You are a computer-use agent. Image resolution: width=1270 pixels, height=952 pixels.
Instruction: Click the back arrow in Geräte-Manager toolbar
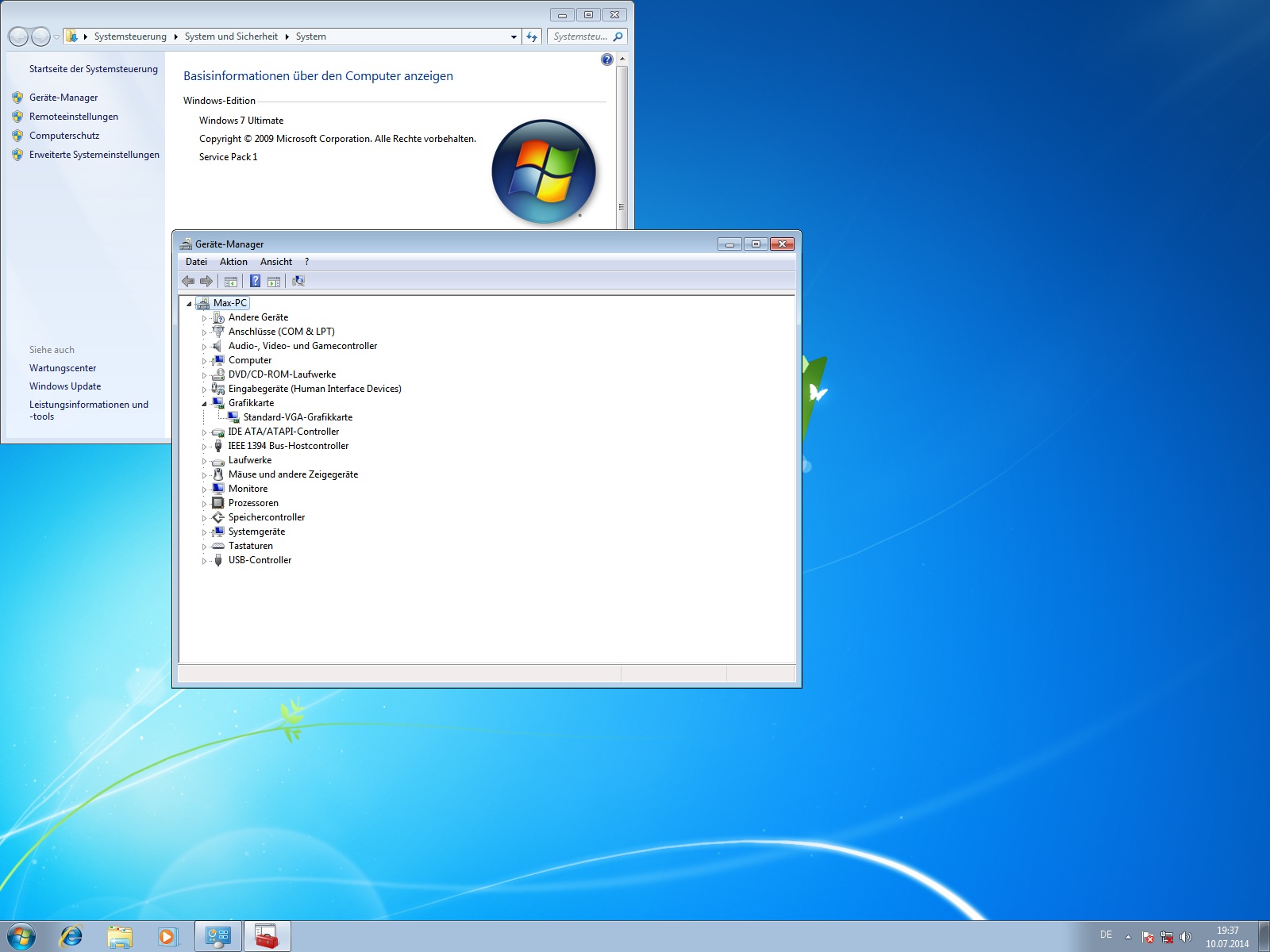click(188, 281)
